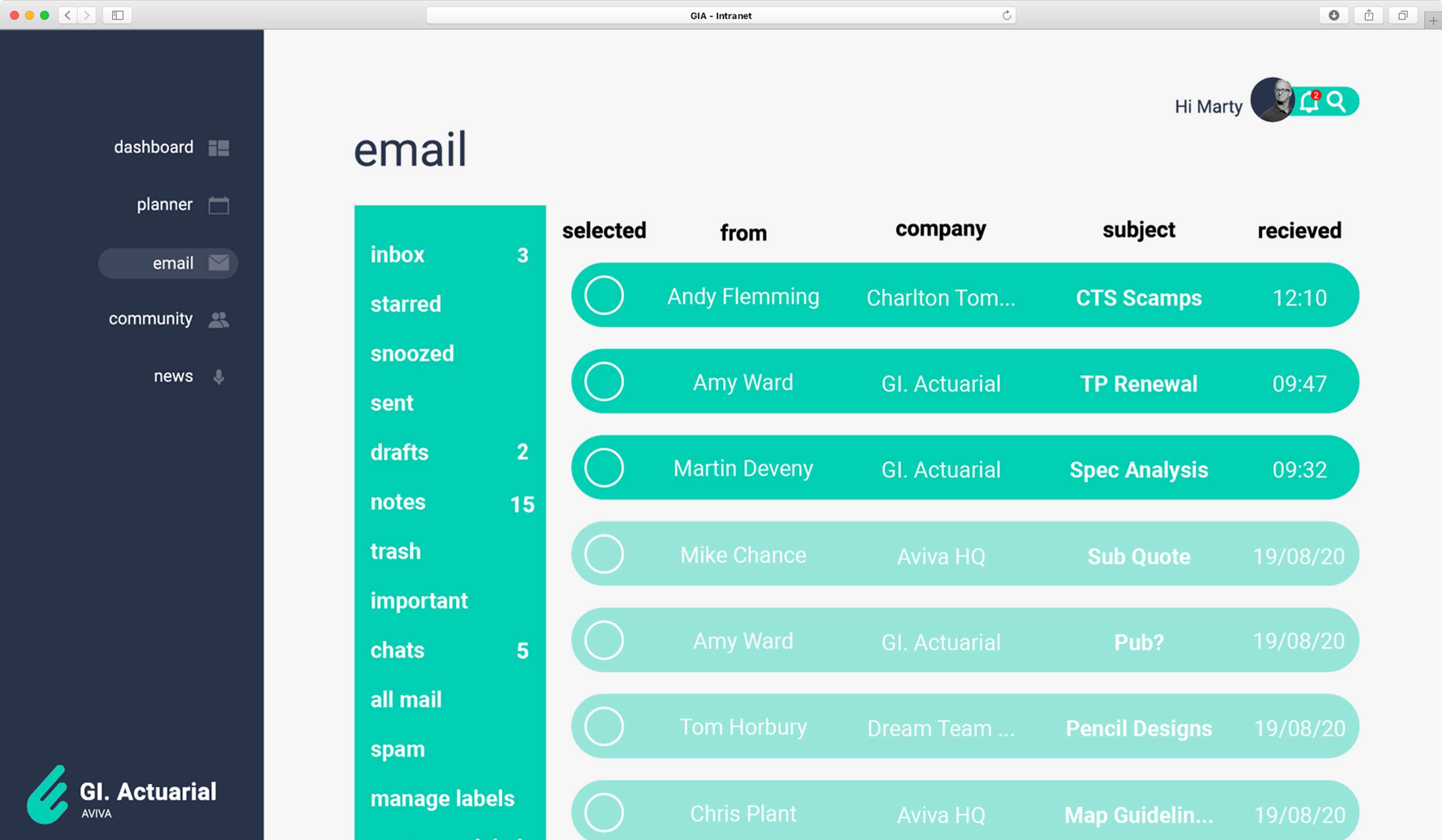1442x840 pixels.
Task: Open the inbox folder
Action: [397, 255]
